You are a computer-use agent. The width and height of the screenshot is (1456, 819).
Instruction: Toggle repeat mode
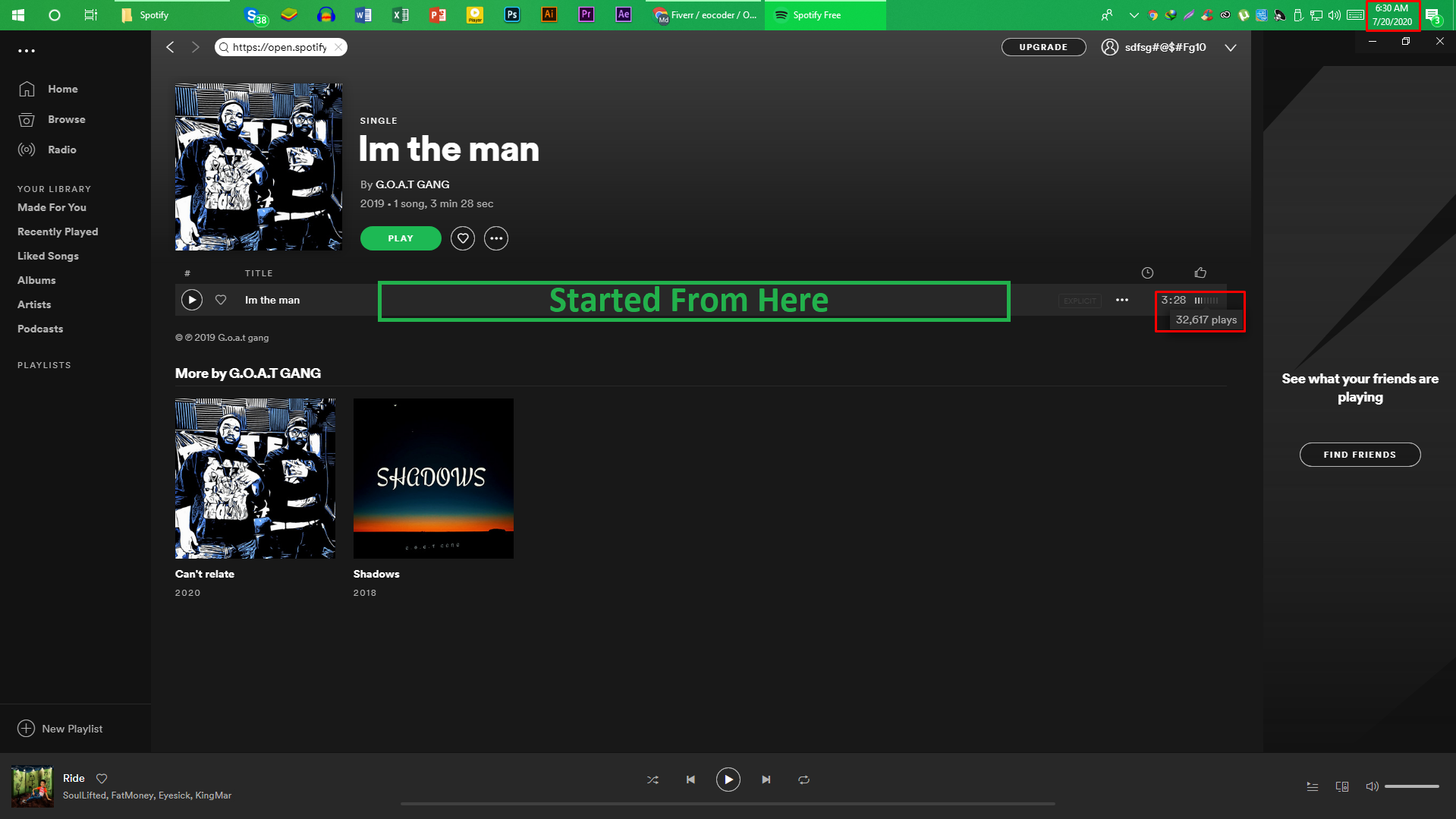(803, 780)
